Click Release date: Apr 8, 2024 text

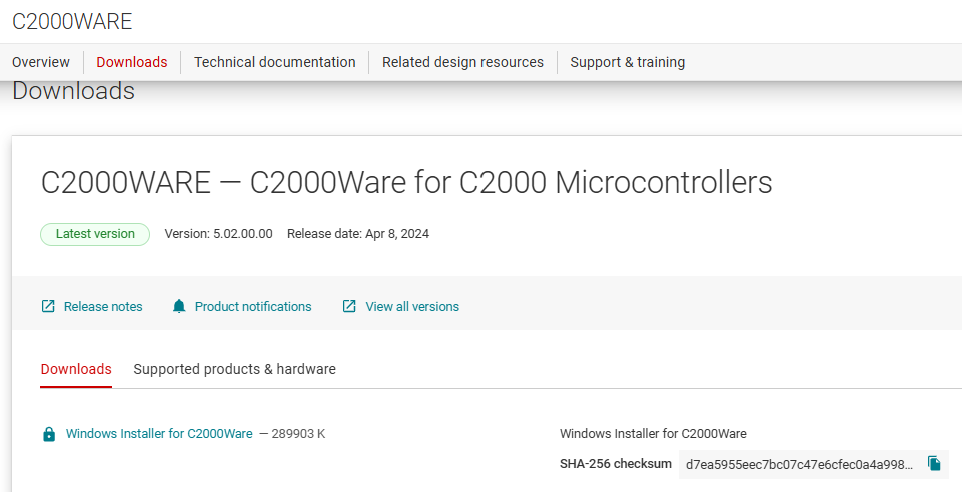[358, 234]
